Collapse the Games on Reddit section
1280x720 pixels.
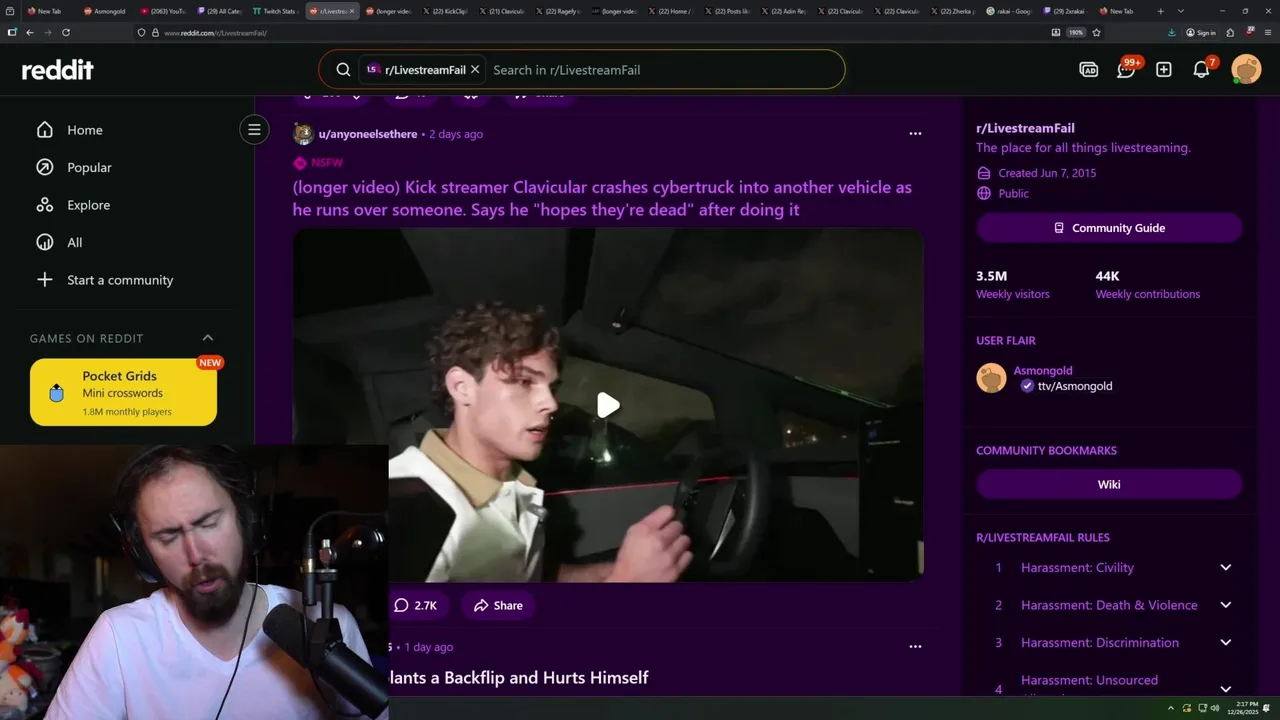pos(208,338)
